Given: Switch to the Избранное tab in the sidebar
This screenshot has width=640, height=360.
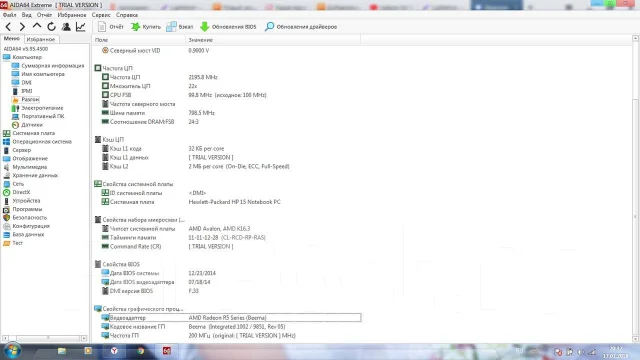Looking at the screenshot, I should 41,39.
